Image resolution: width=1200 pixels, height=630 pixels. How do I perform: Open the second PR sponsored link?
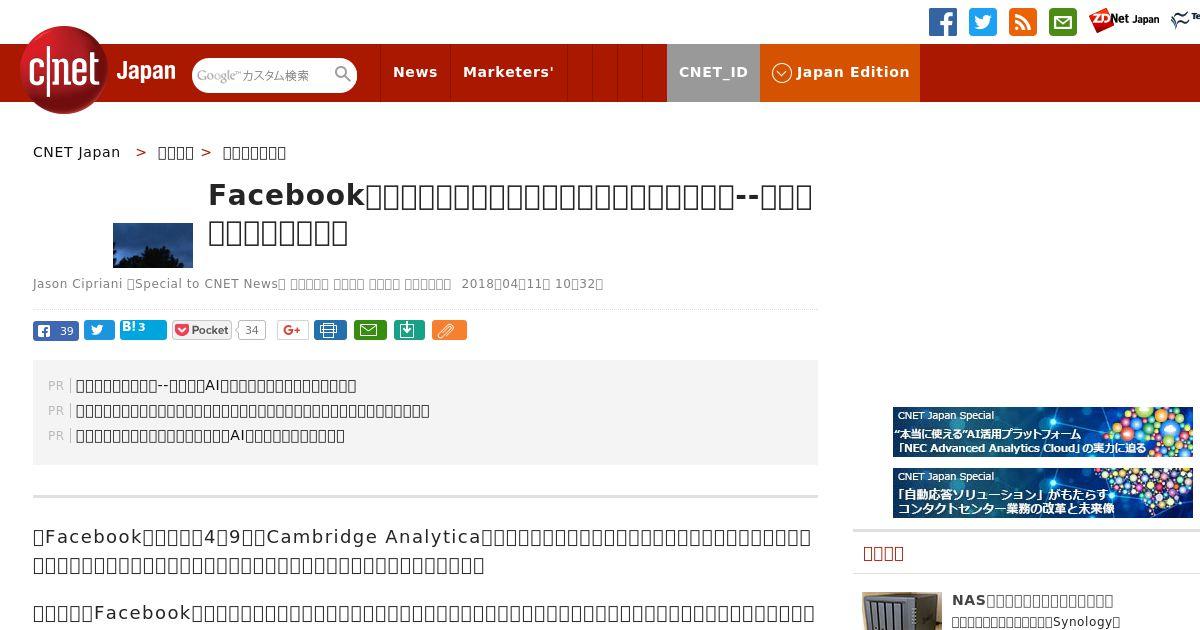[253, 410]
